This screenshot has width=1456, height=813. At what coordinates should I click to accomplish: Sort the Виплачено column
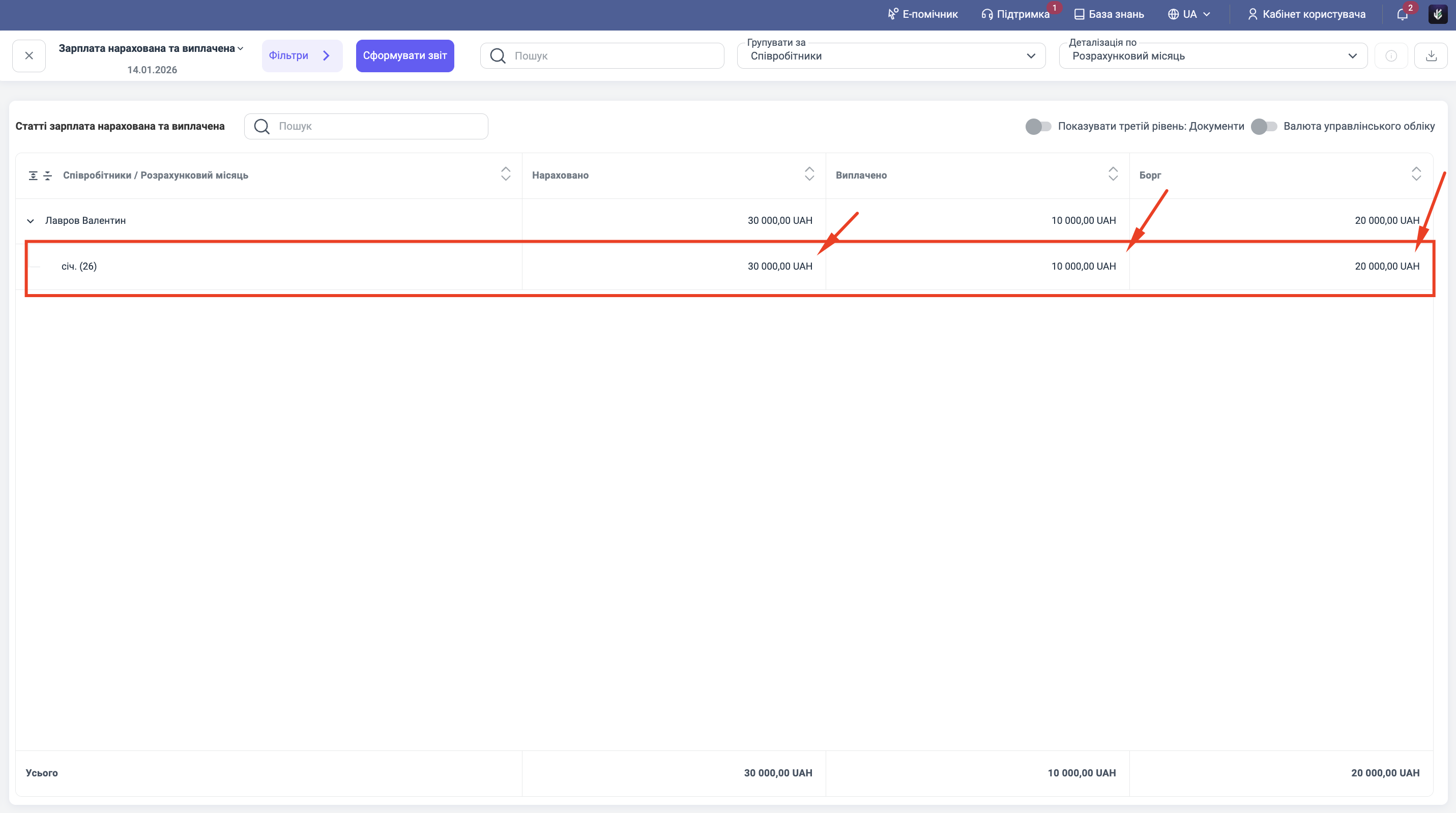pyautogui.click(x=1112, y=174)
